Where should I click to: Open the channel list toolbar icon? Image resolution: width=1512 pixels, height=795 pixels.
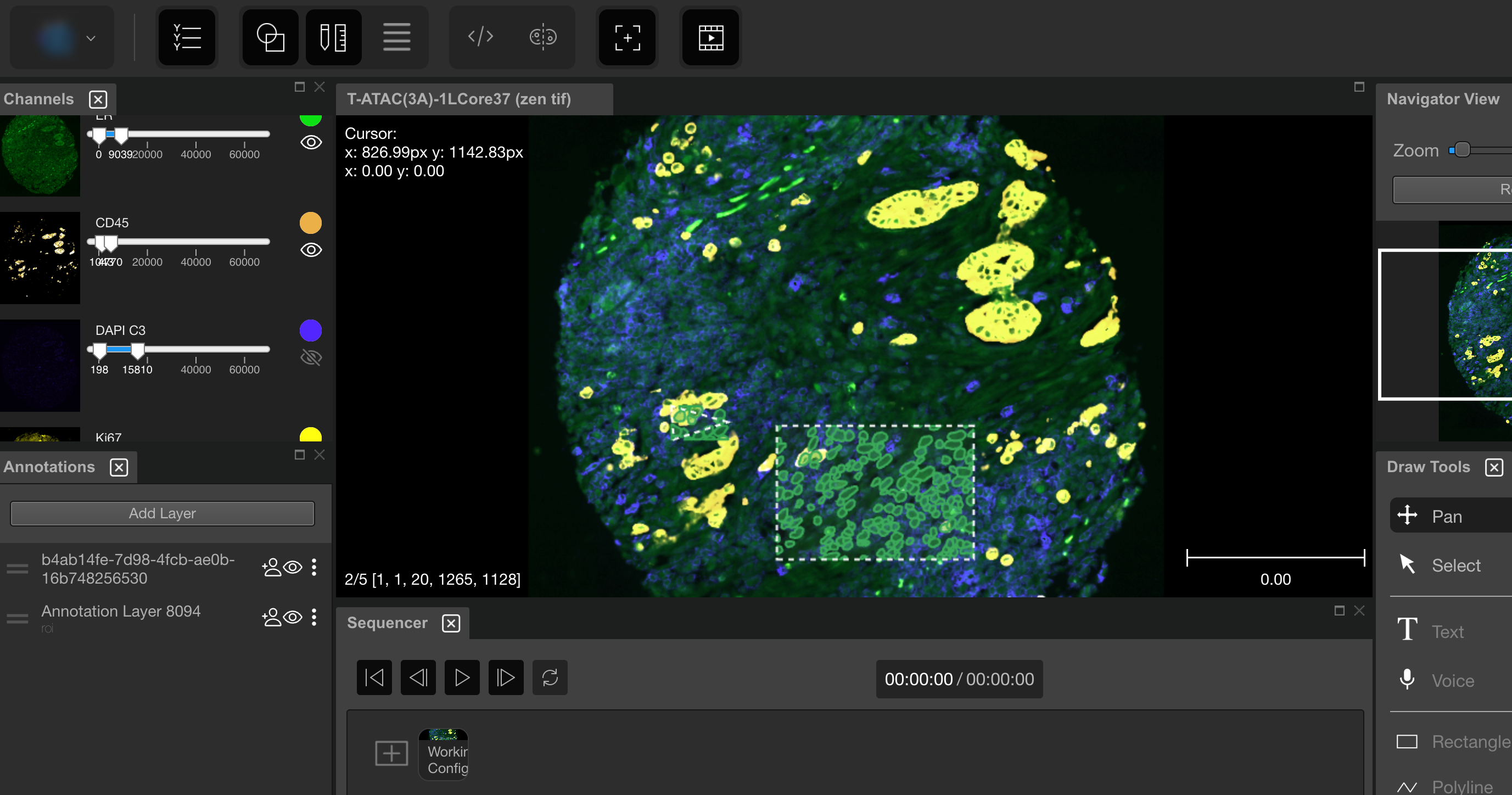point(187,37)
